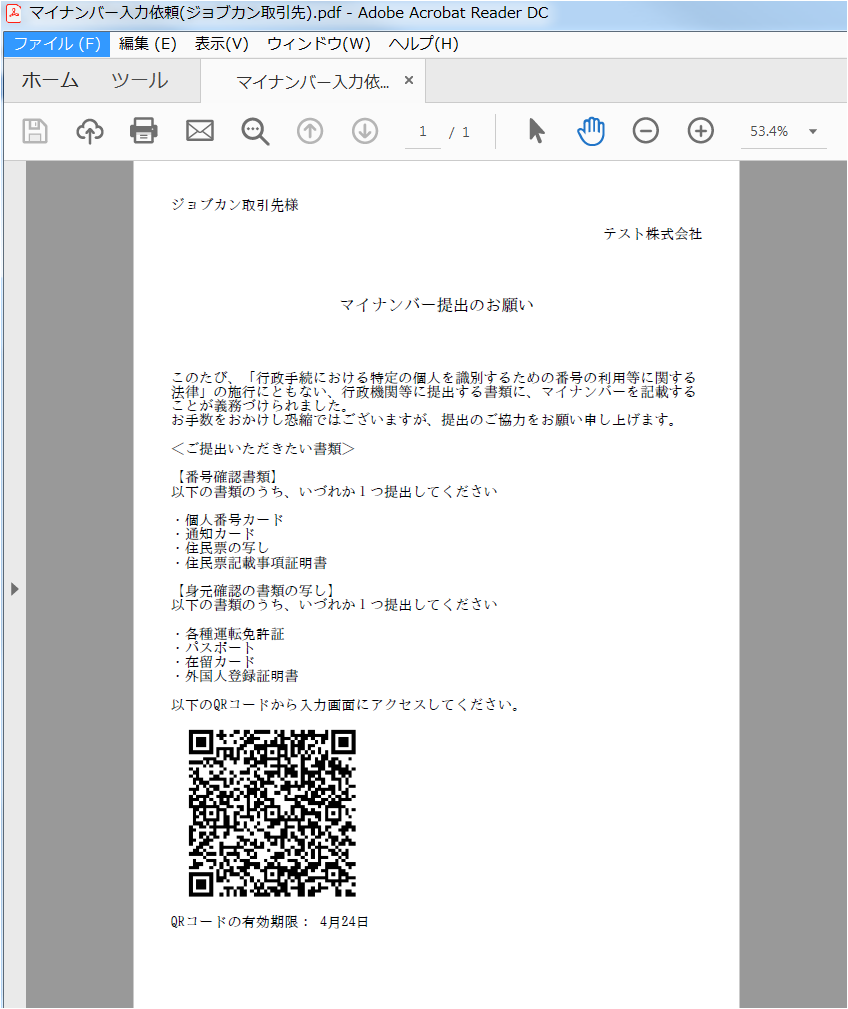Open the ファイル (F) menu

(x=57, y=44)
